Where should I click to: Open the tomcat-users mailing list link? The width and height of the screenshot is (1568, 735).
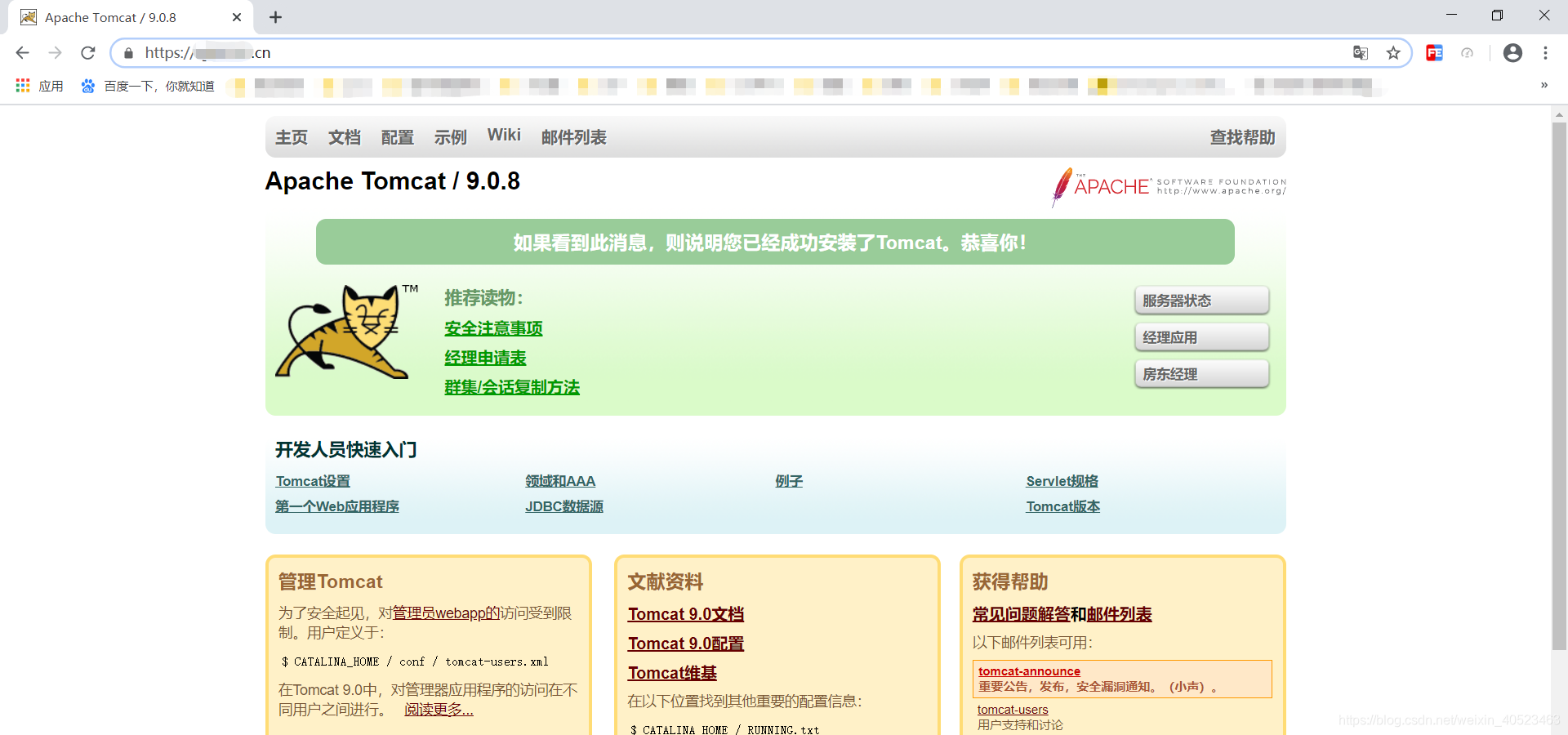coord(1013,710)
